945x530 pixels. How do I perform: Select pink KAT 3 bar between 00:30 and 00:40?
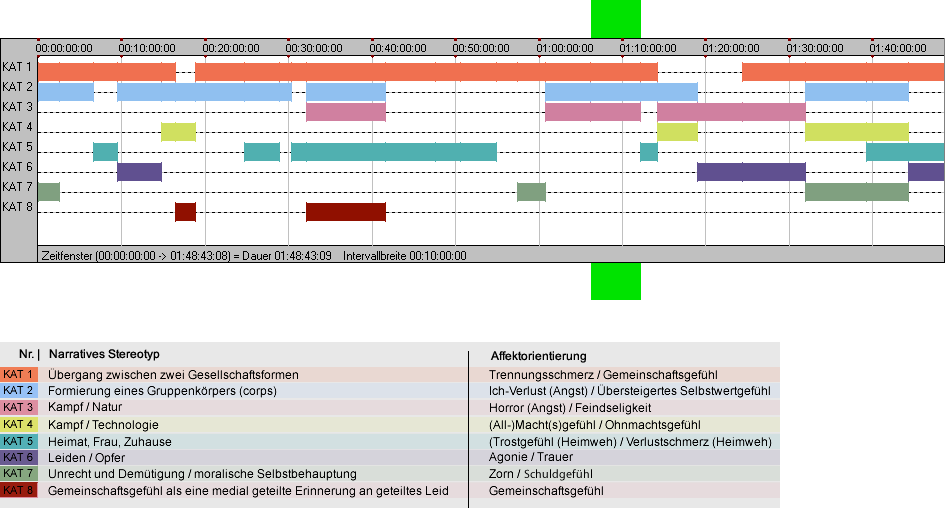(x=346, y=112)
